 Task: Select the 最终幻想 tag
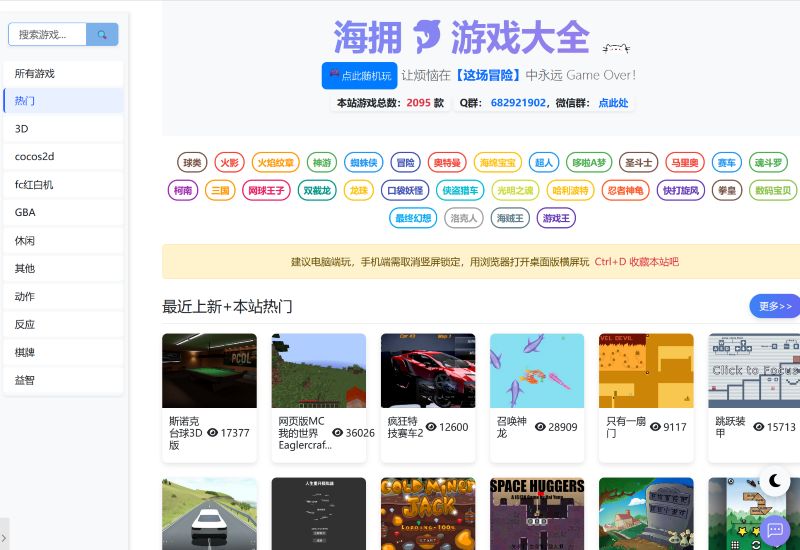pyautogui.click(x=413, y=218)
